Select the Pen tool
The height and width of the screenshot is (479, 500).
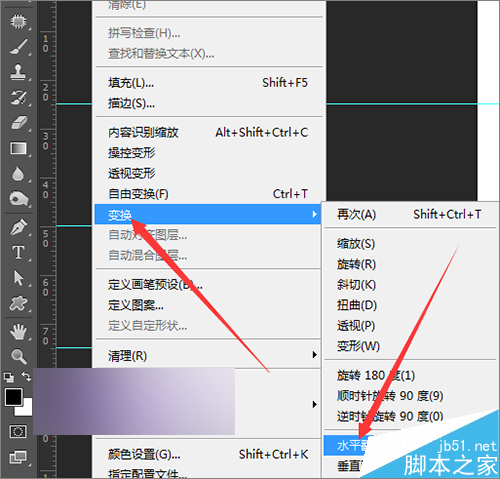point(18,227)
